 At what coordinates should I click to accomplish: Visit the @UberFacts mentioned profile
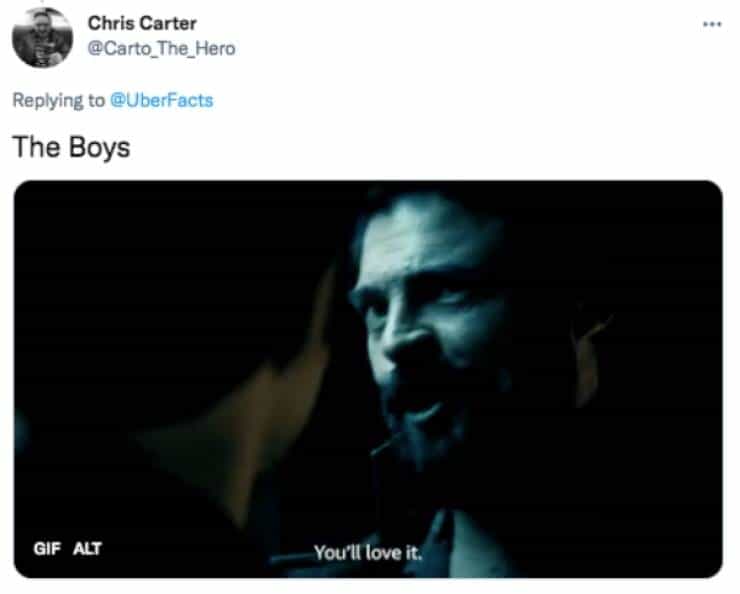pyautogui.click(x=161, y=100)
